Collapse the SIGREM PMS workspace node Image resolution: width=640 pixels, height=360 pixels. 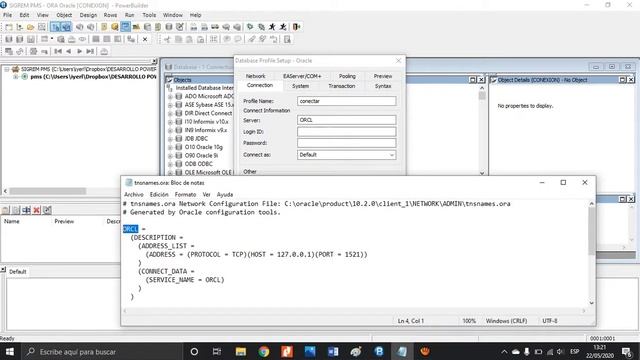pos(7,69)
